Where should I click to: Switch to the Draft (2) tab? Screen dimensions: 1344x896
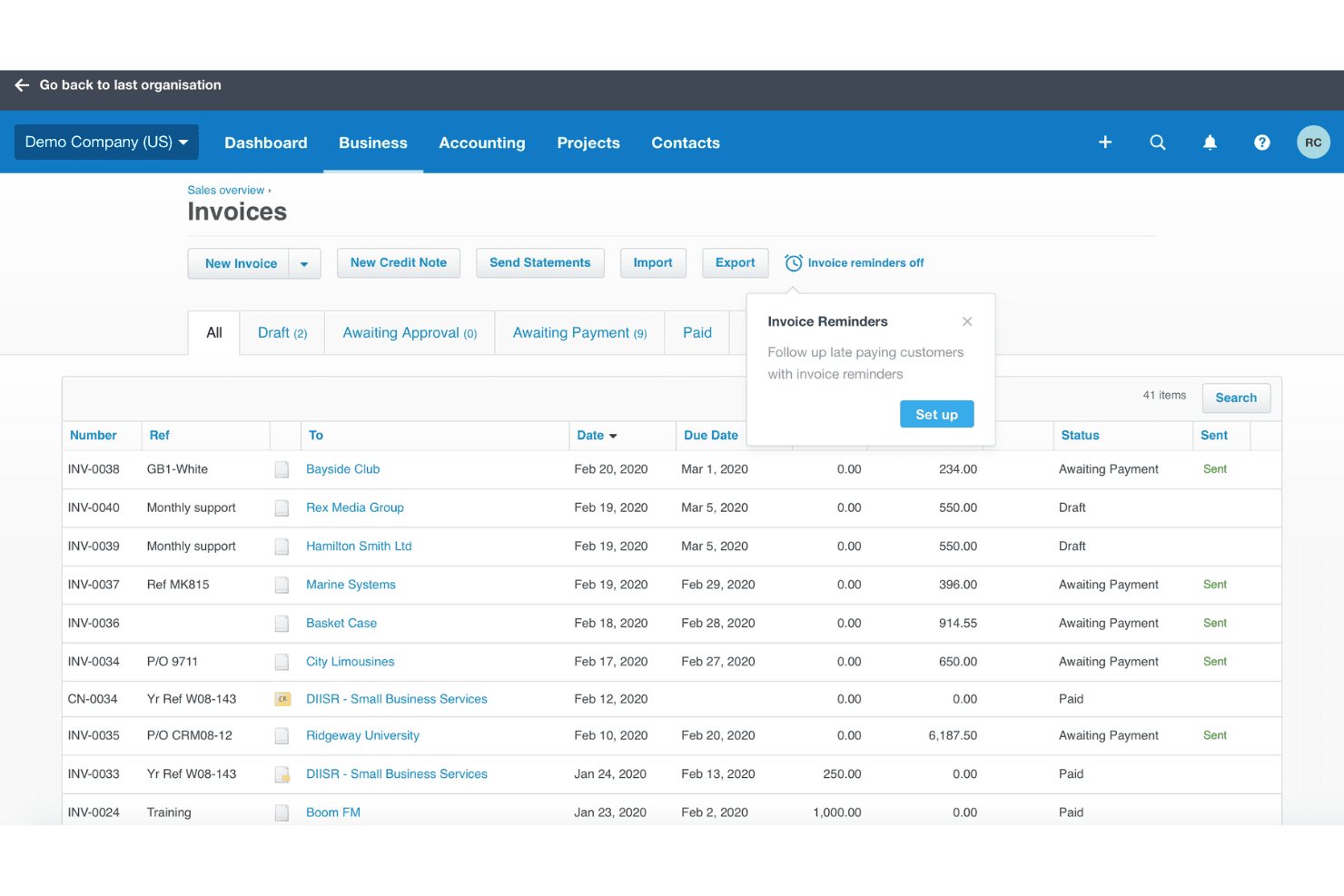[x=282, y=333]
